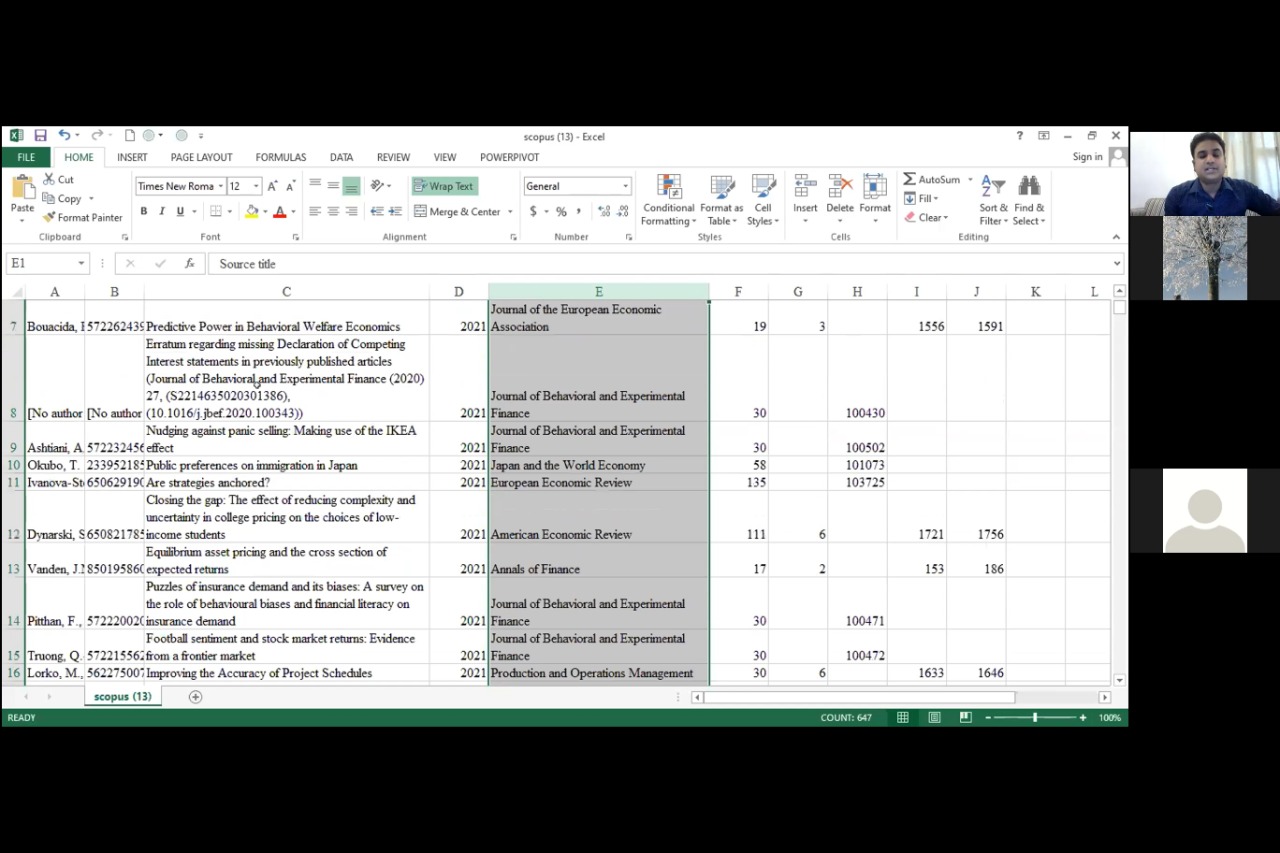Image resolution: width=1280 pixels, height=853 pixels.
Task: Click the Format Painter brush icon
Action: [x=48, y=218]
